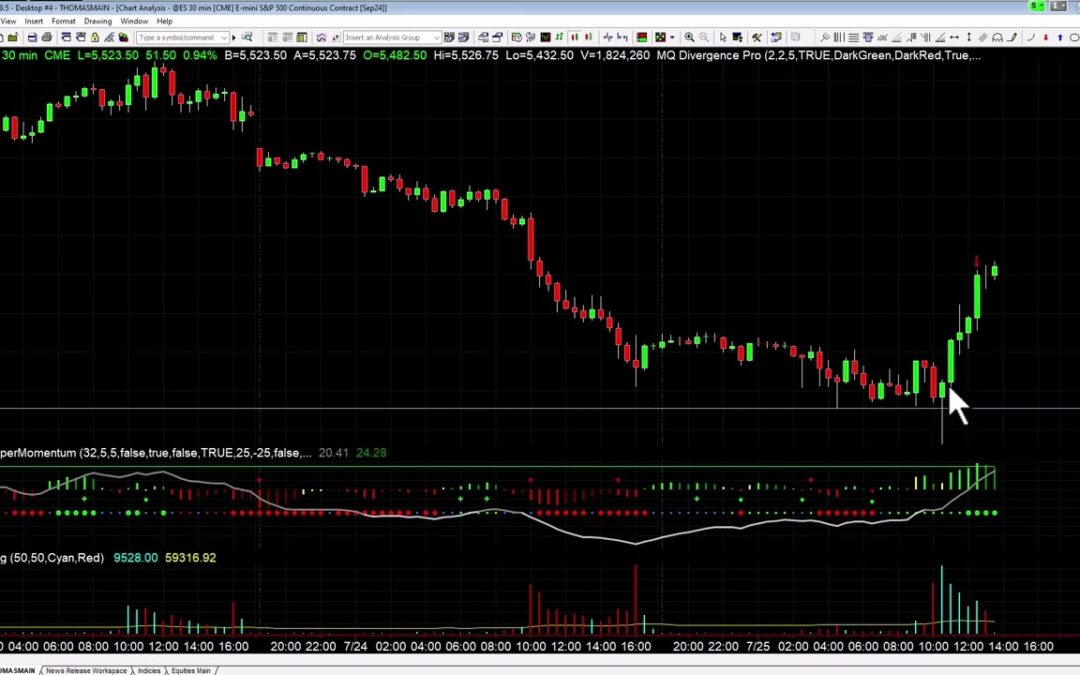The width and height of the screenshot is (1080, 675).
Task: Open the Indicies workspace tab
Action: pyautogui.click(x=148, y=671)
